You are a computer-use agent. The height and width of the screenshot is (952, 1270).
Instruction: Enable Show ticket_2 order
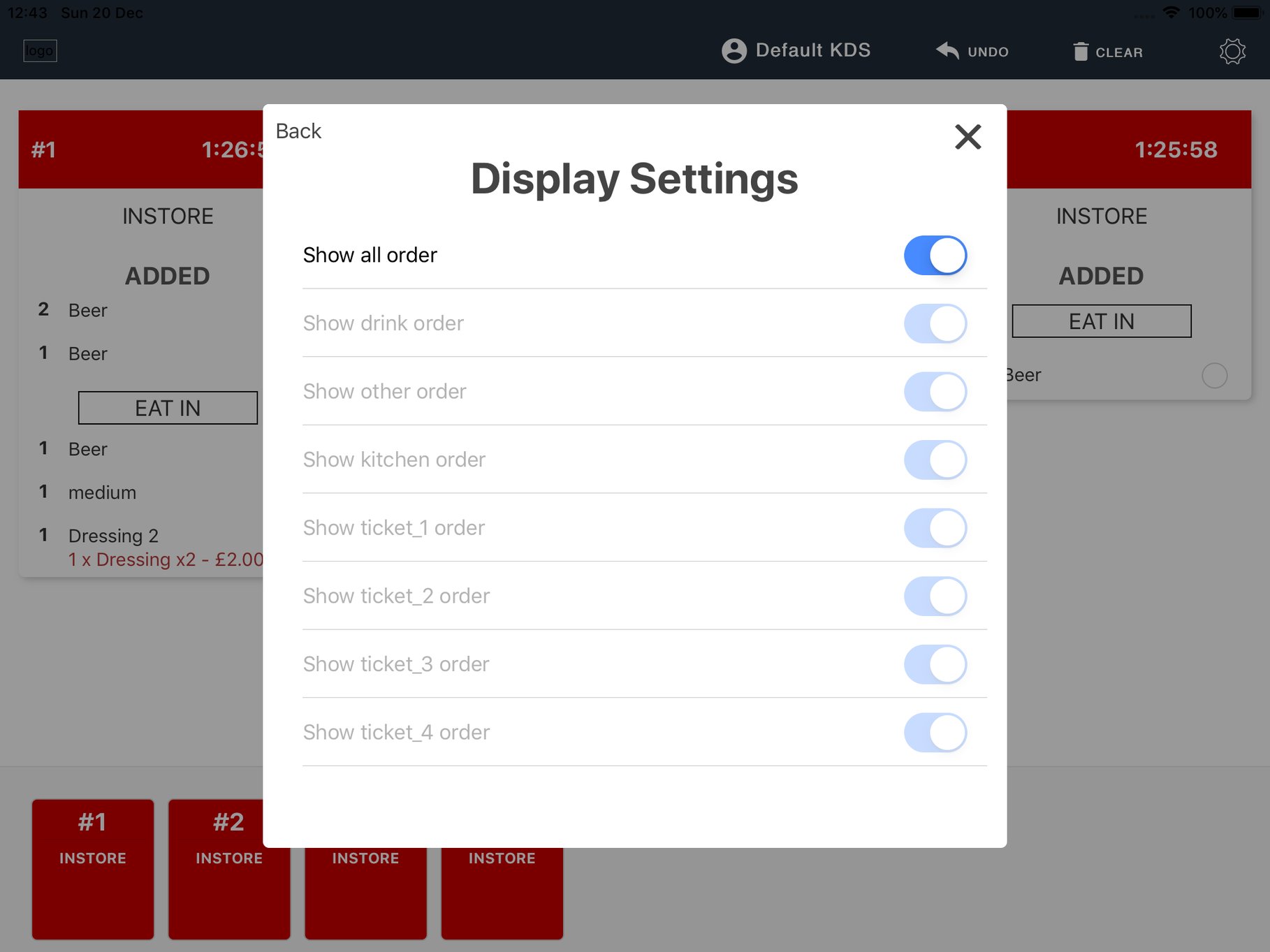(935, 596)
